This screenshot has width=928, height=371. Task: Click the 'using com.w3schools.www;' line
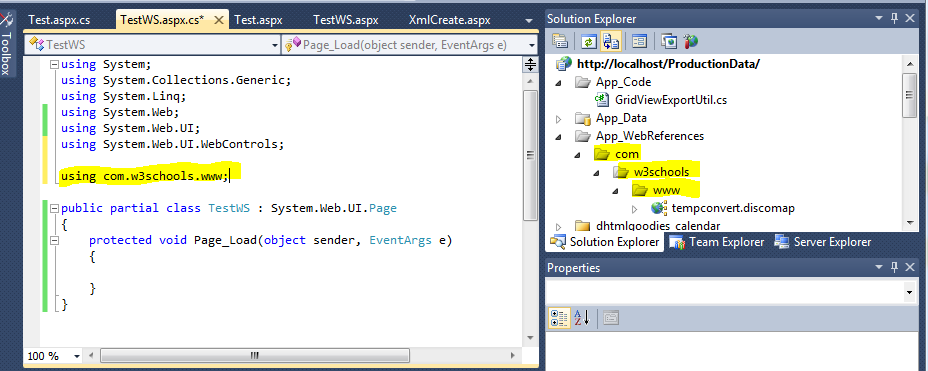144,176
